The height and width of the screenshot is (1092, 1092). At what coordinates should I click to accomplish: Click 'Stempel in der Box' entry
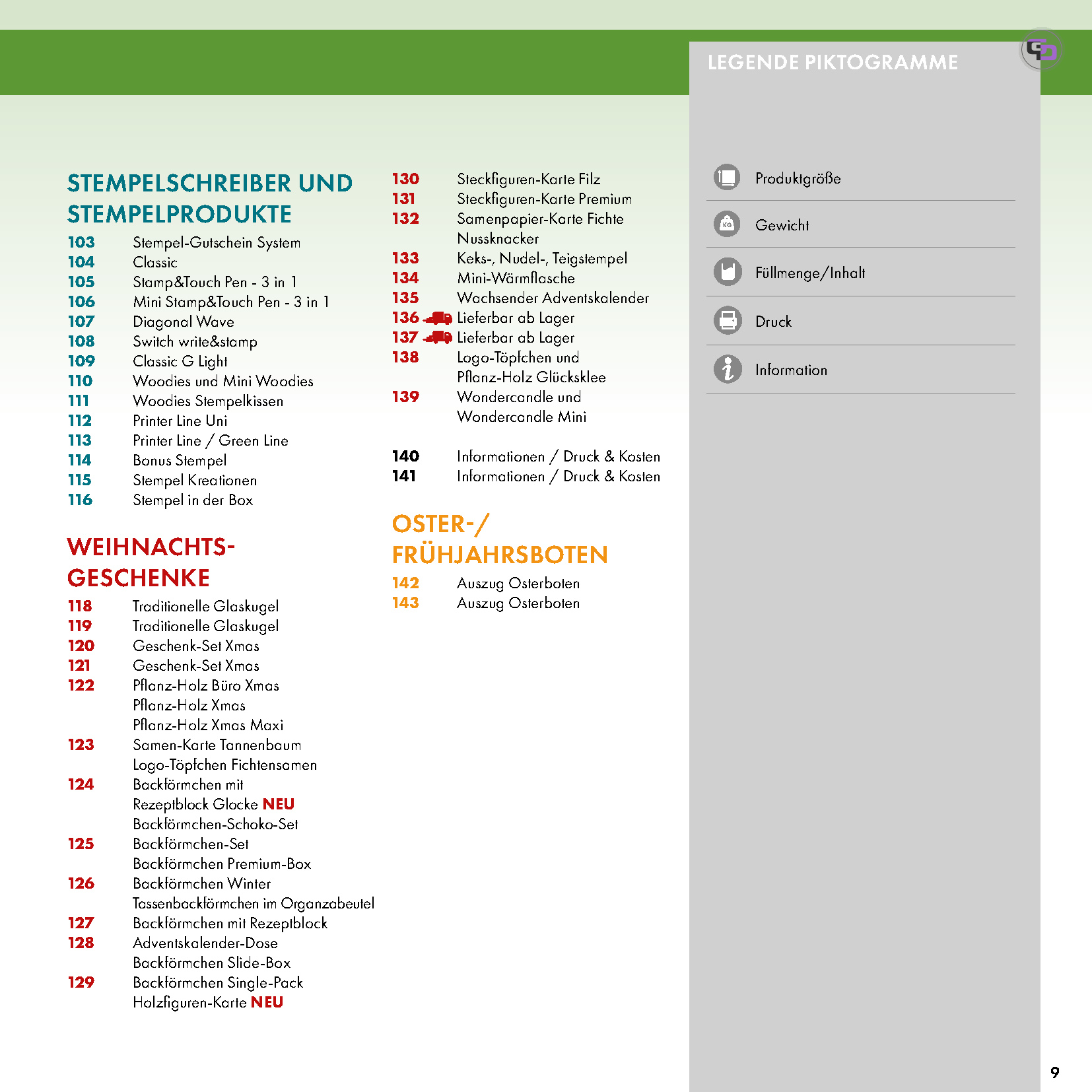pyautogui.click(x=193, y=500)
